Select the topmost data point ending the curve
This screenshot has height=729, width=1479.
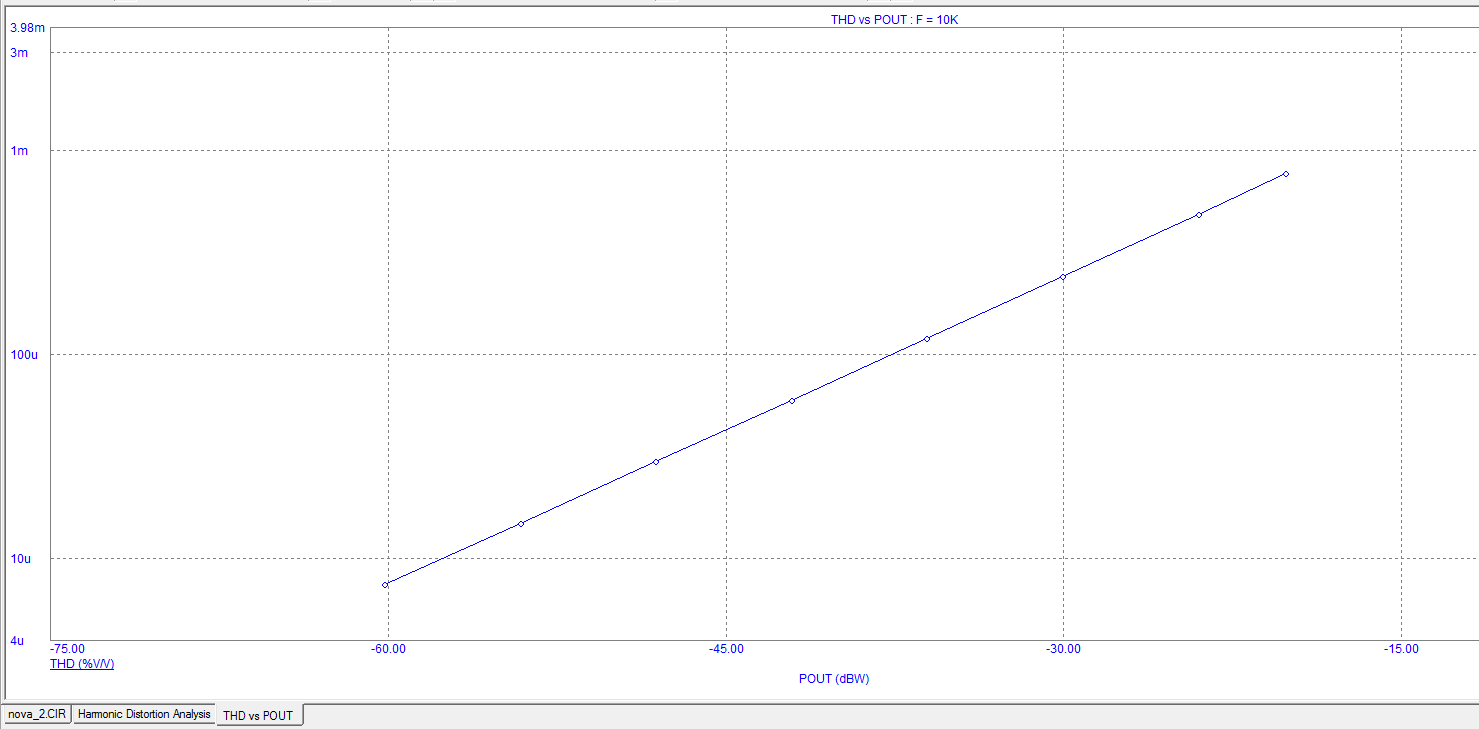coord(1286,174)
